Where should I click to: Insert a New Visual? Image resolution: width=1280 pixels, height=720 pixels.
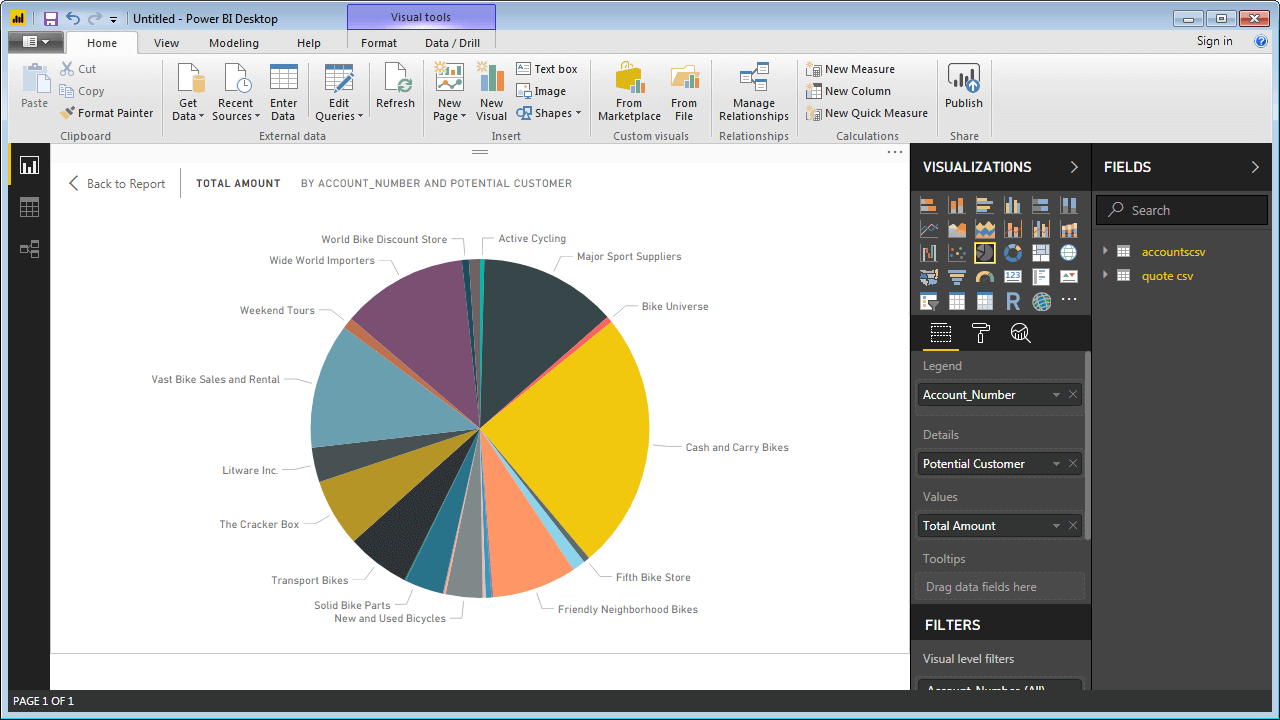click(x=491, y=92)
